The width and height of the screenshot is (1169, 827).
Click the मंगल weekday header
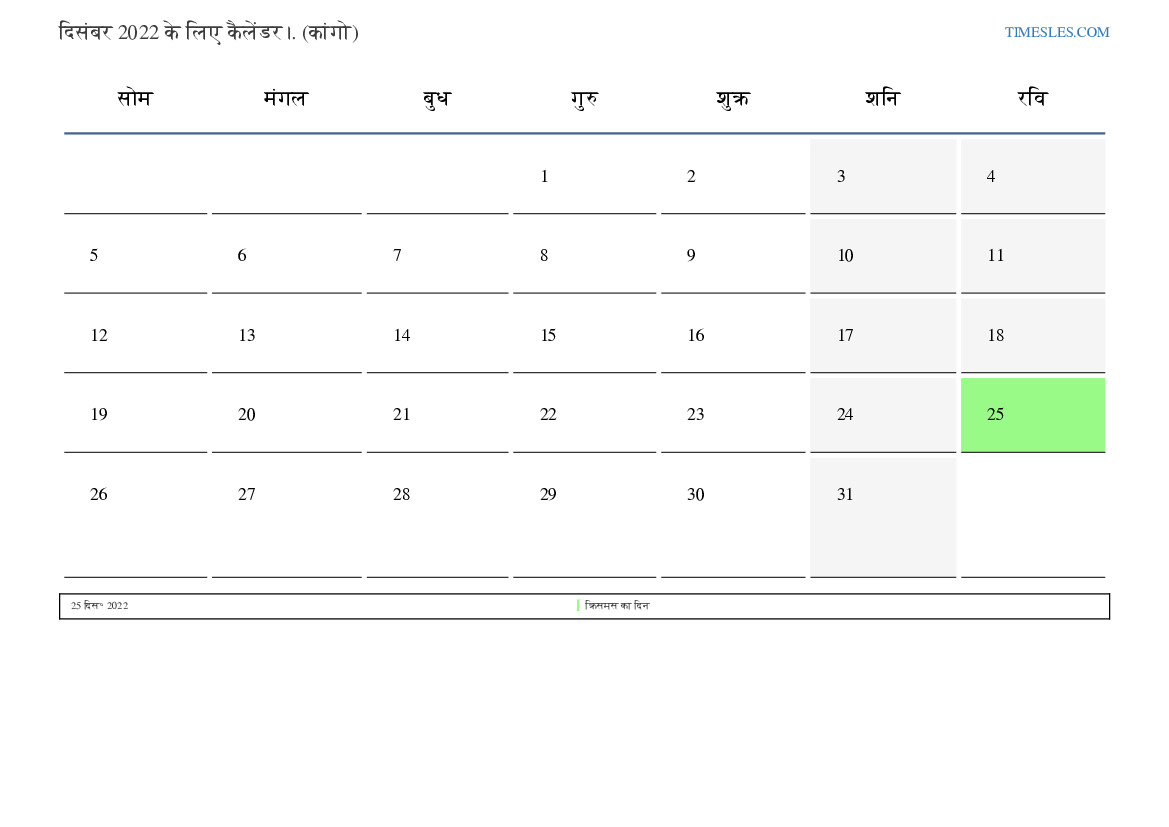[x=285, y=99]
